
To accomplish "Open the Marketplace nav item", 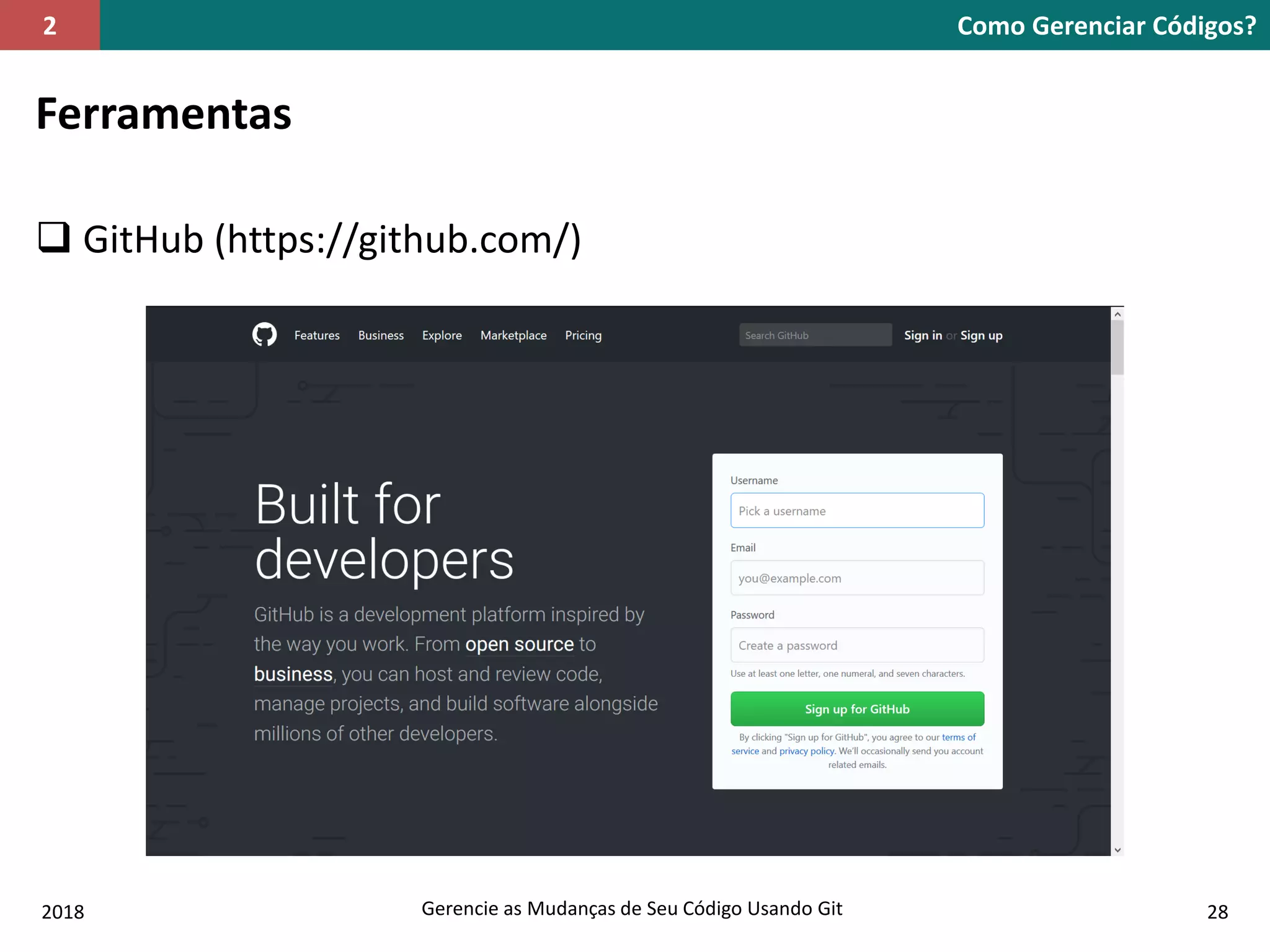I will coord(513,335).
